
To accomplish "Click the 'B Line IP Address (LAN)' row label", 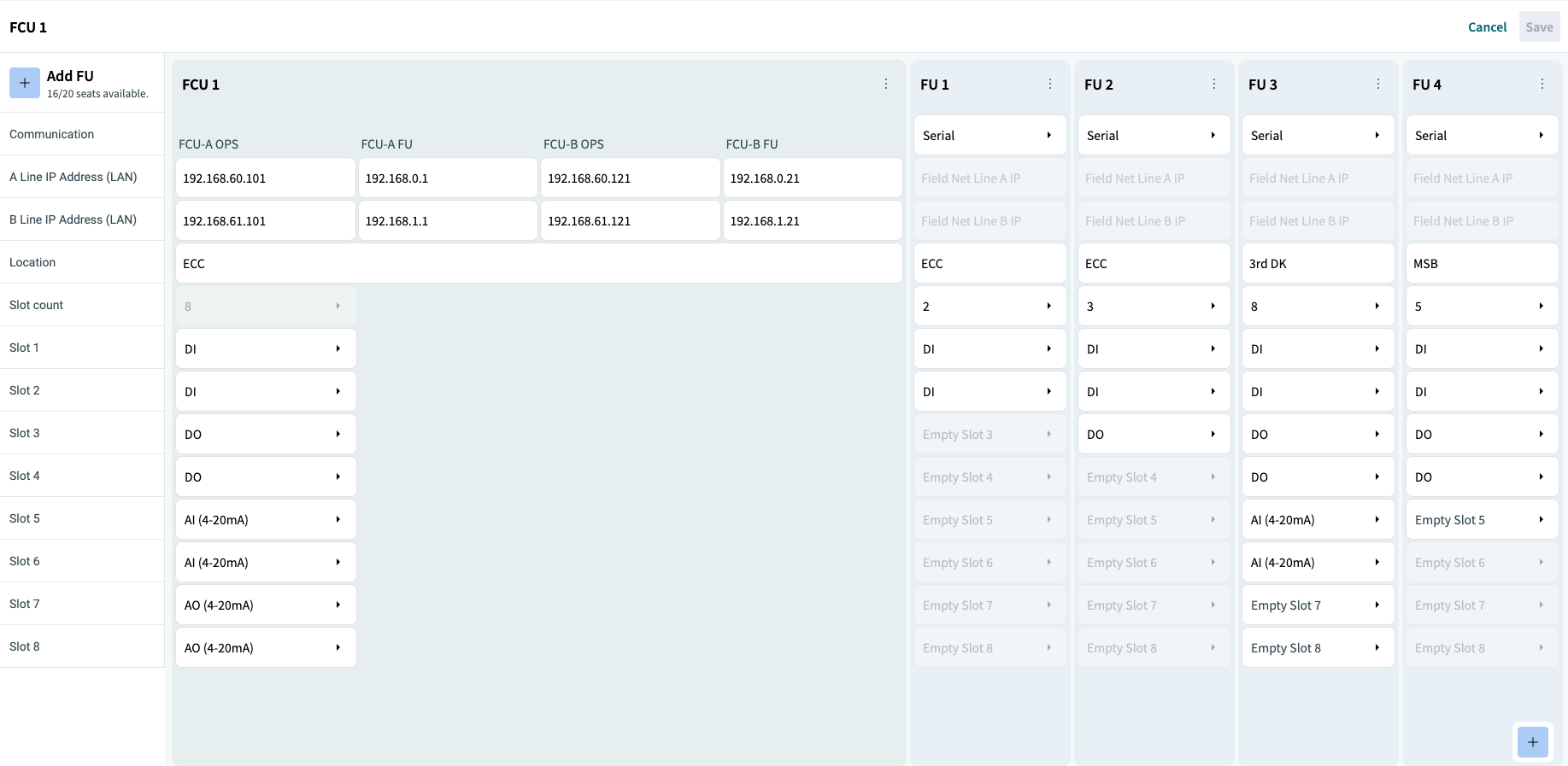I will [x=73, y=219].
